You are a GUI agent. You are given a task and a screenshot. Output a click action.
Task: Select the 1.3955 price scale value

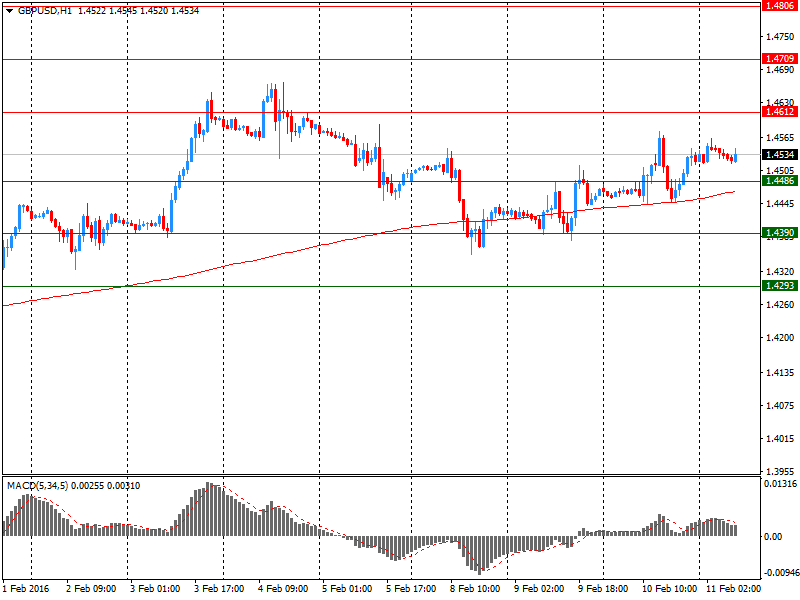[780, 471]
